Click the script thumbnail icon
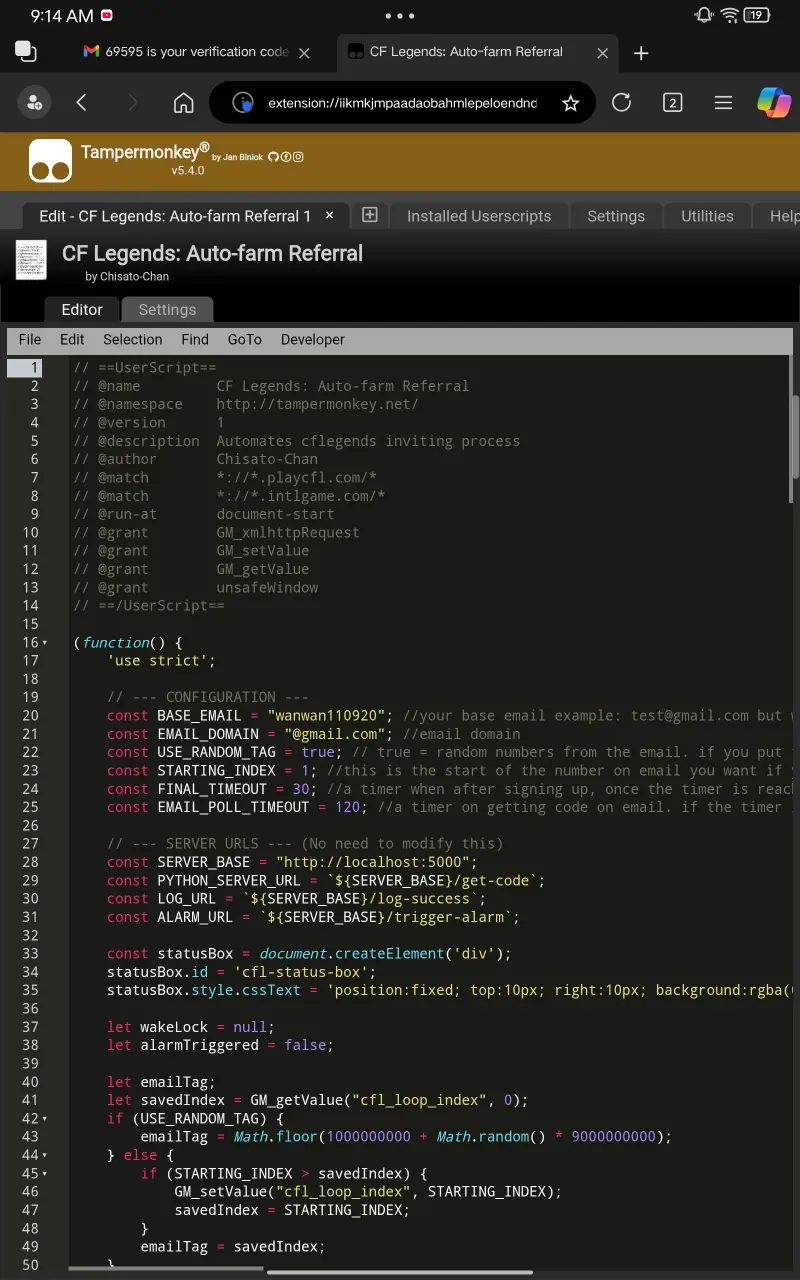Screen dimensions: 800x1280 coord(31,260)
